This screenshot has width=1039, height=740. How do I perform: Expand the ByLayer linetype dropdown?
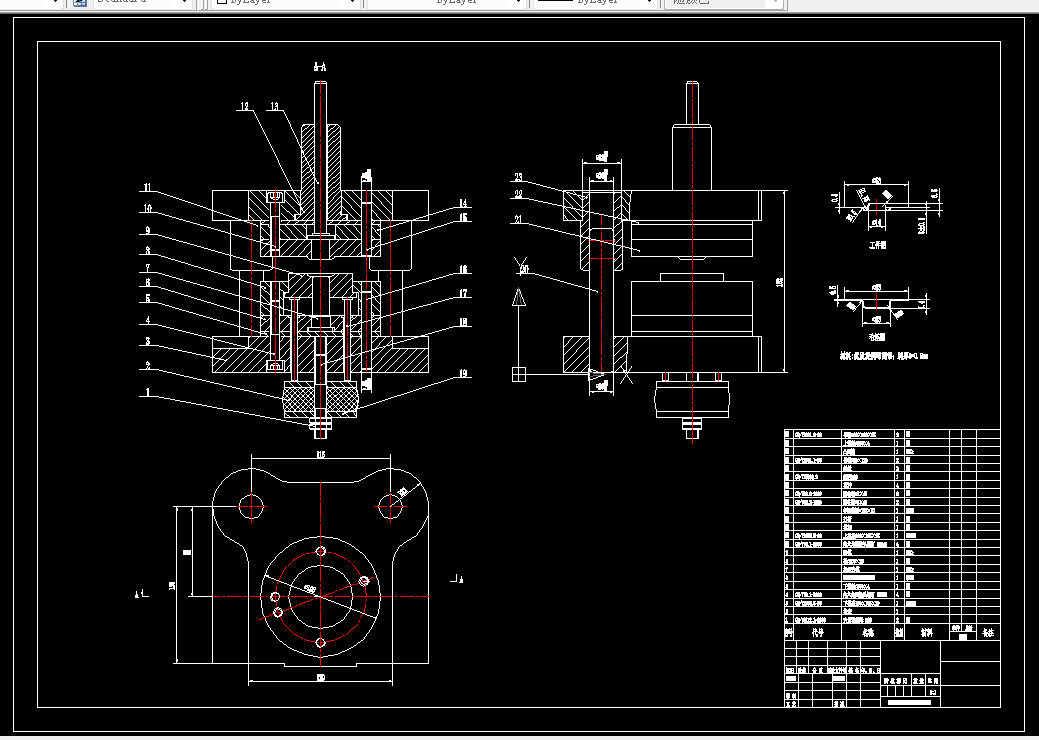(x=518, y=3)
